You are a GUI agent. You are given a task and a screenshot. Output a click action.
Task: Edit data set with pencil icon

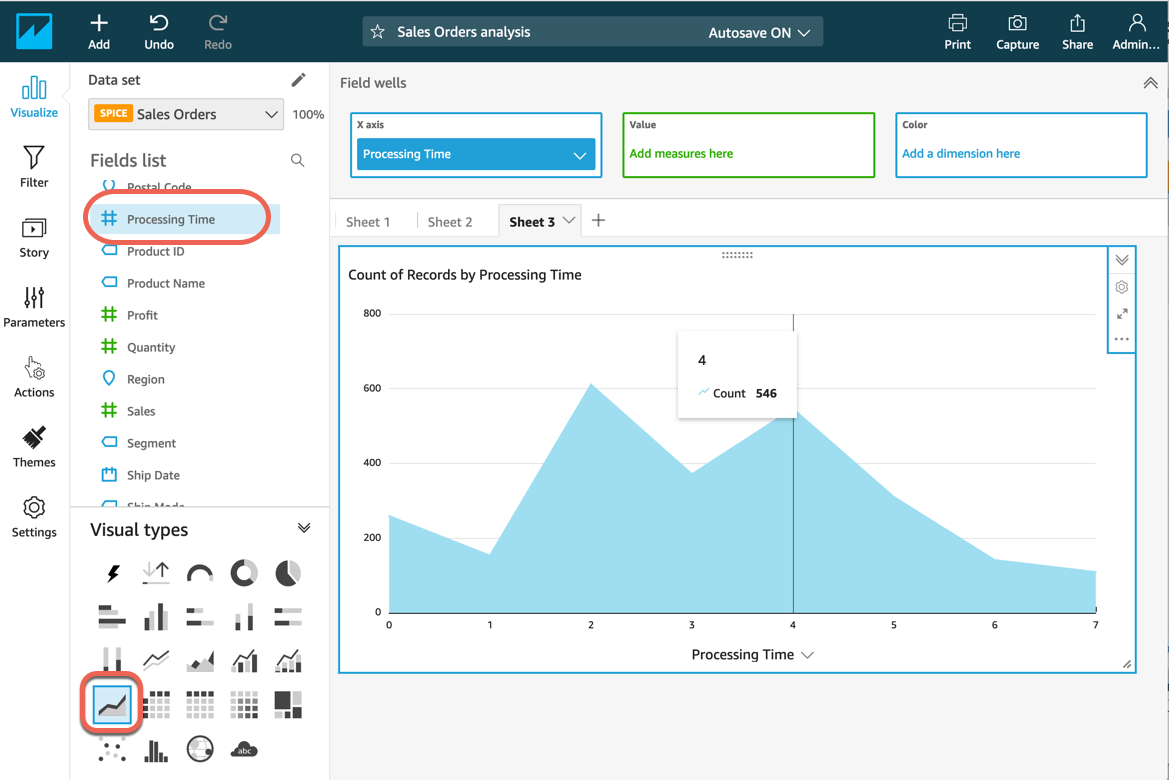click(298, 80)
